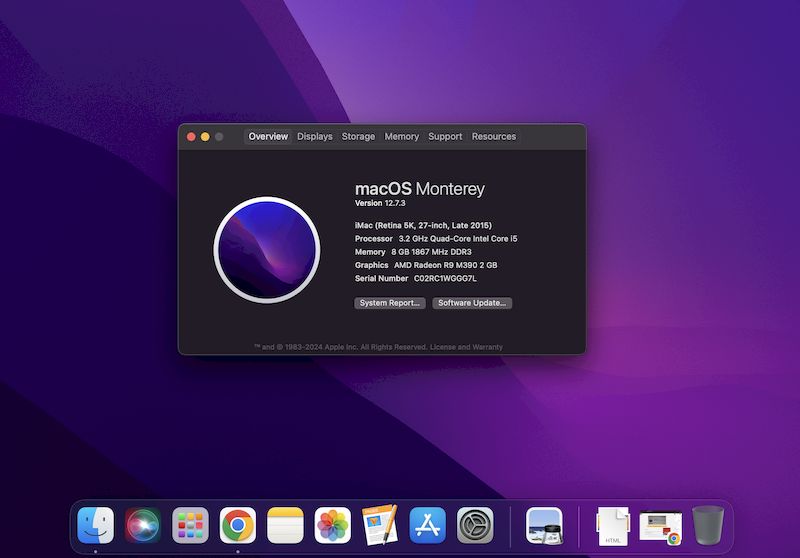Viewport: 800px width, 558px height.
Task: Switch to the Overview tab
Action: coord(268,137)
